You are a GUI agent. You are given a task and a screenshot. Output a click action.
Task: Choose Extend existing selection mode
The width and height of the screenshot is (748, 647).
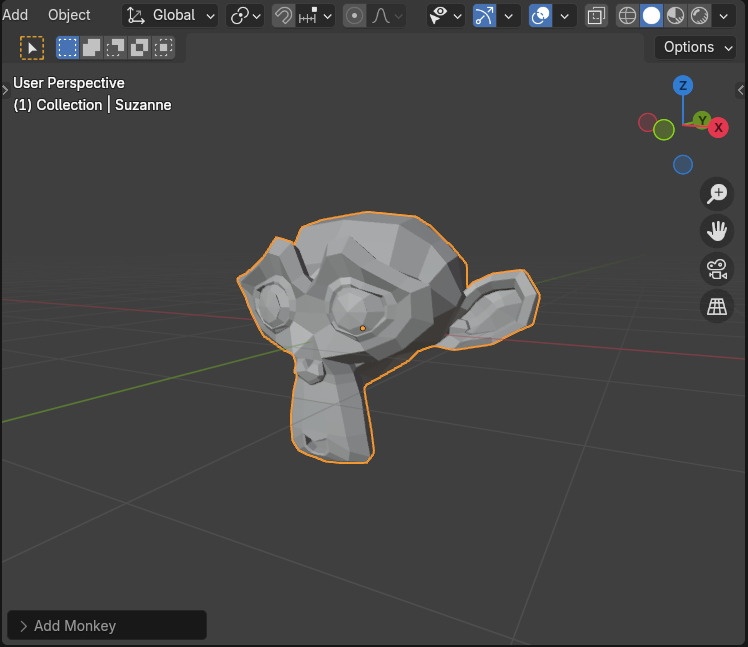pyautogui.click(x=91, y=47)
